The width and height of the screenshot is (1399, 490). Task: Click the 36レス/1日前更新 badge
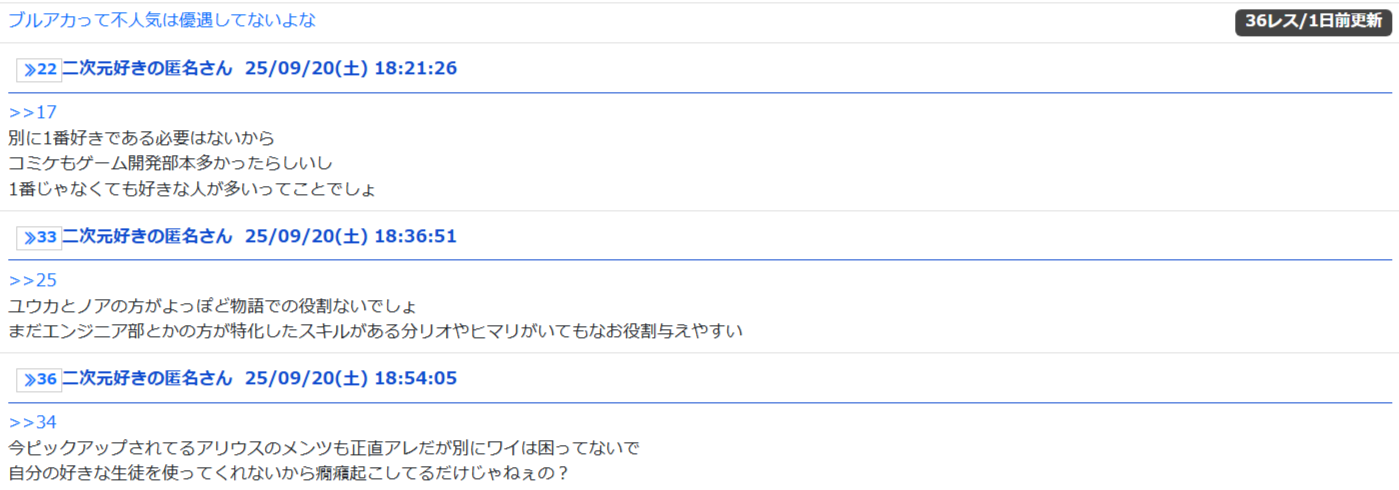click(1313, 21)
